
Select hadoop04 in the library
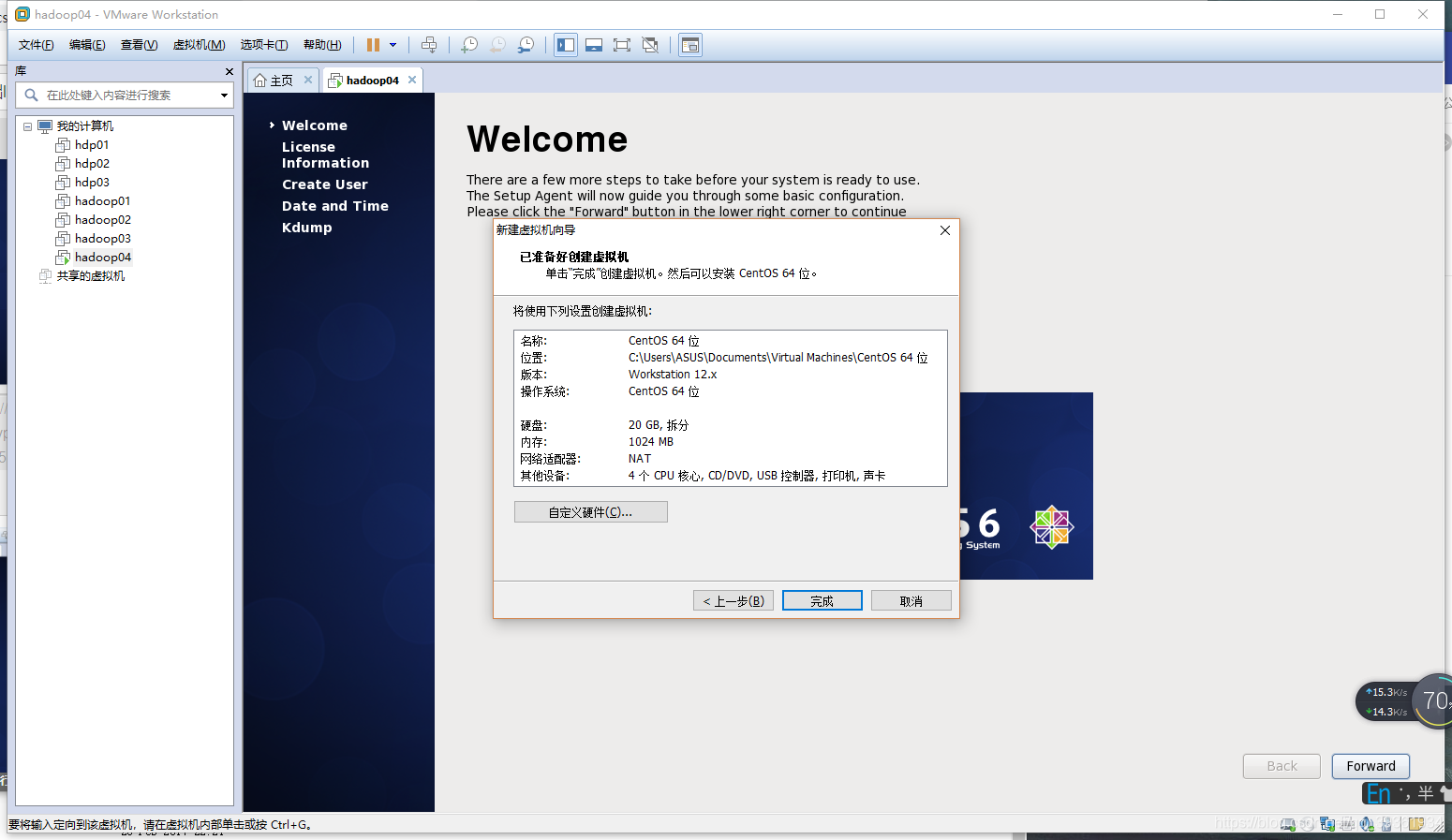(x=102, y=258)
